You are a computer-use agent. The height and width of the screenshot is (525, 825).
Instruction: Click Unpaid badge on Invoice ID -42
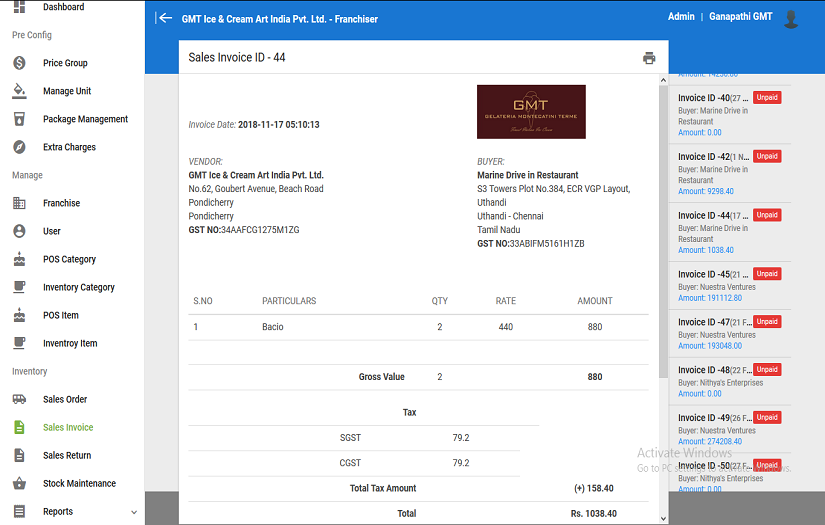[x=767, y=156]
